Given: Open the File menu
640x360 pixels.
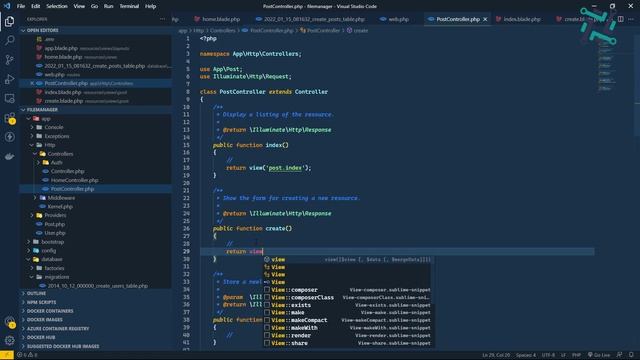Looking at the screenshot, I should (x=21, y=6).
